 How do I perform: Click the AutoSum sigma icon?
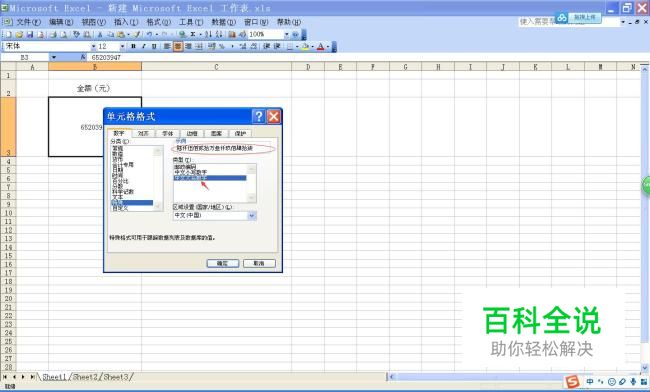click(x=193, y=34)
